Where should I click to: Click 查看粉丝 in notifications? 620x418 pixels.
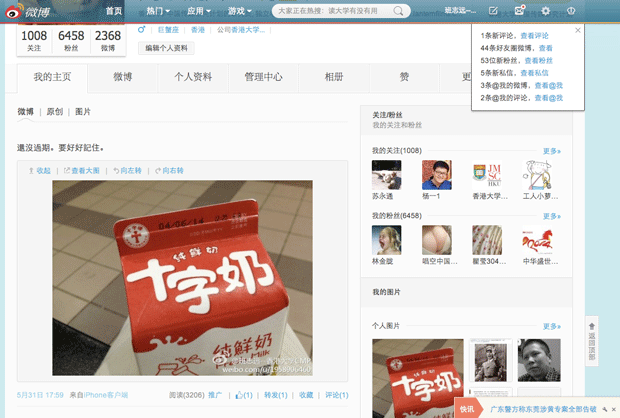tap(539, 61)
